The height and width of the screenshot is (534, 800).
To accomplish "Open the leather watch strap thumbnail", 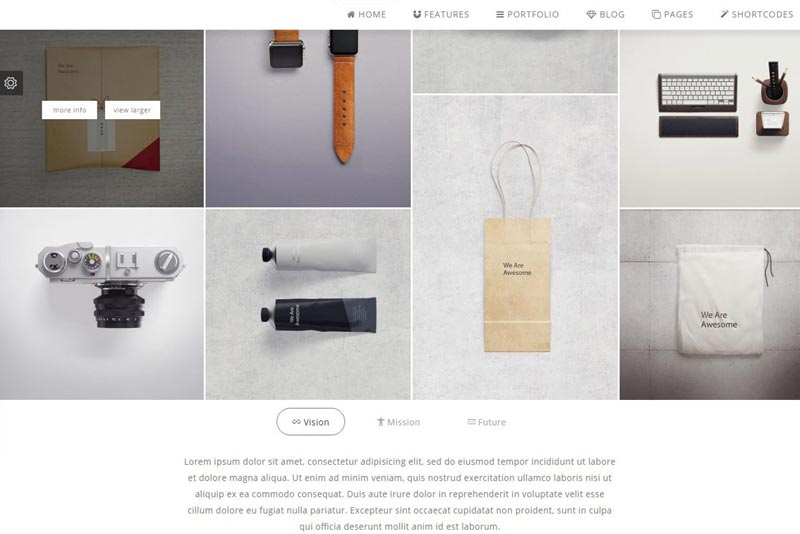I will tap(308, 118).
